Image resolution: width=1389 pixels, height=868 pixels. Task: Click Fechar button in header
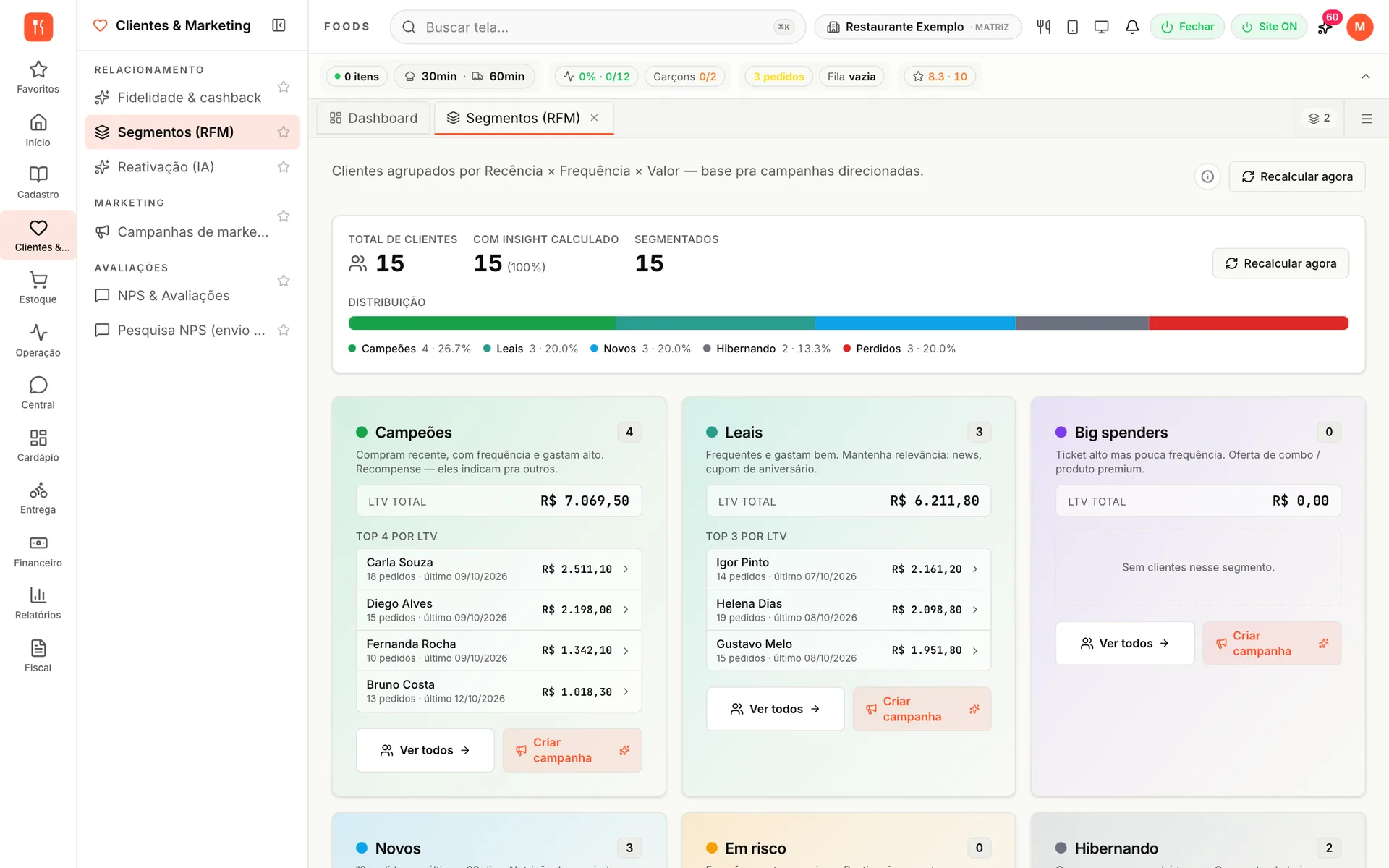[1187, 27]
